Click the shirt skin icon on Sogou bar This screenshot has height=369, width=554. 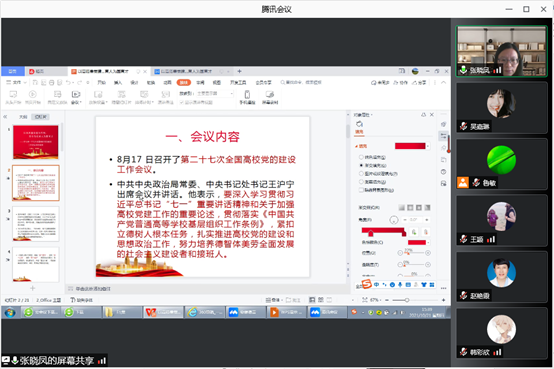424,285
